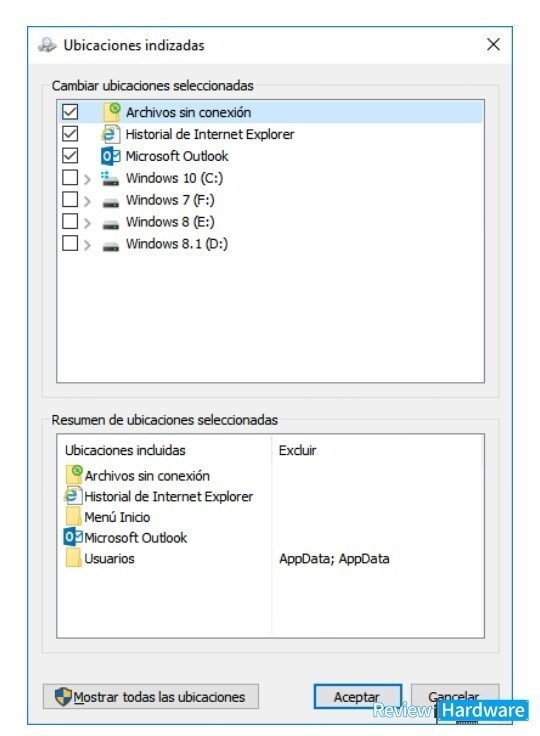
Task: Click Mostrar todas las ubicaciones button
Action: click(151, 697)
